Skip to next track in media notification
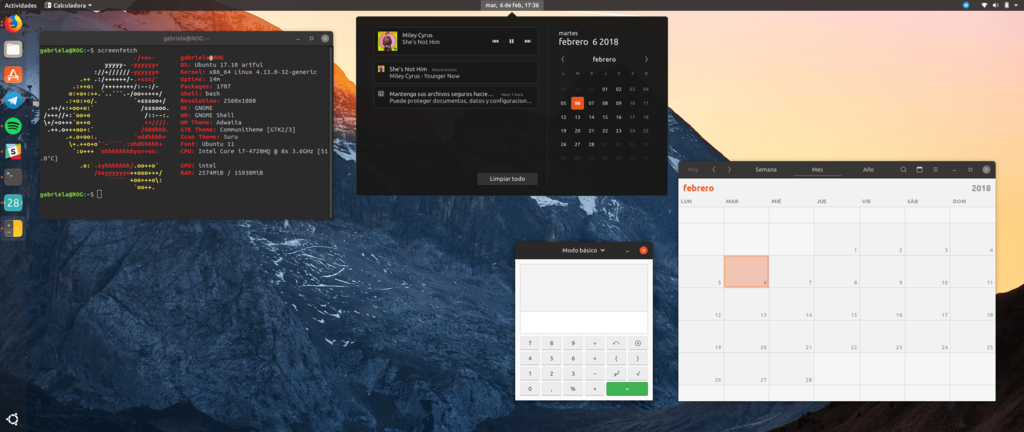 (528, 41)
